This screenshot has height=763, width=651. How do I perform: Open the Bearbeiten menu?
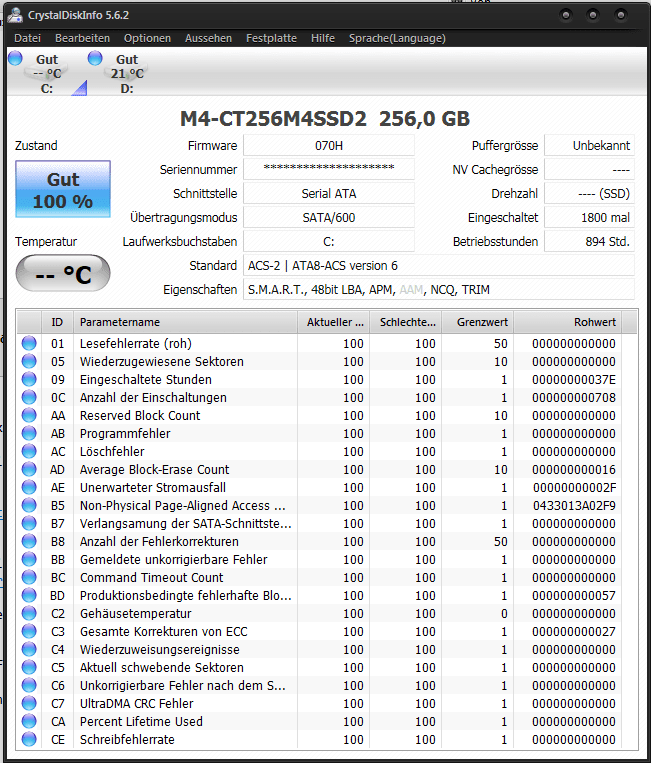[82, 38]
